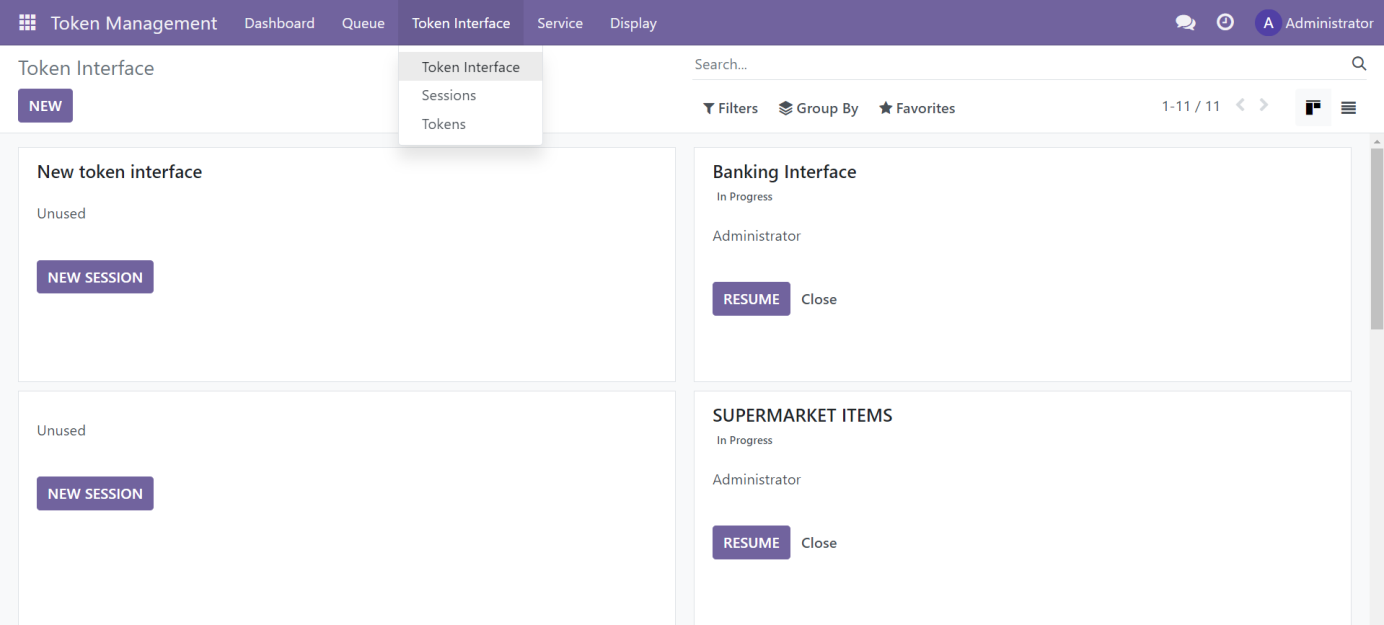Expand the Filters dropdown

[x=730, y=108]
